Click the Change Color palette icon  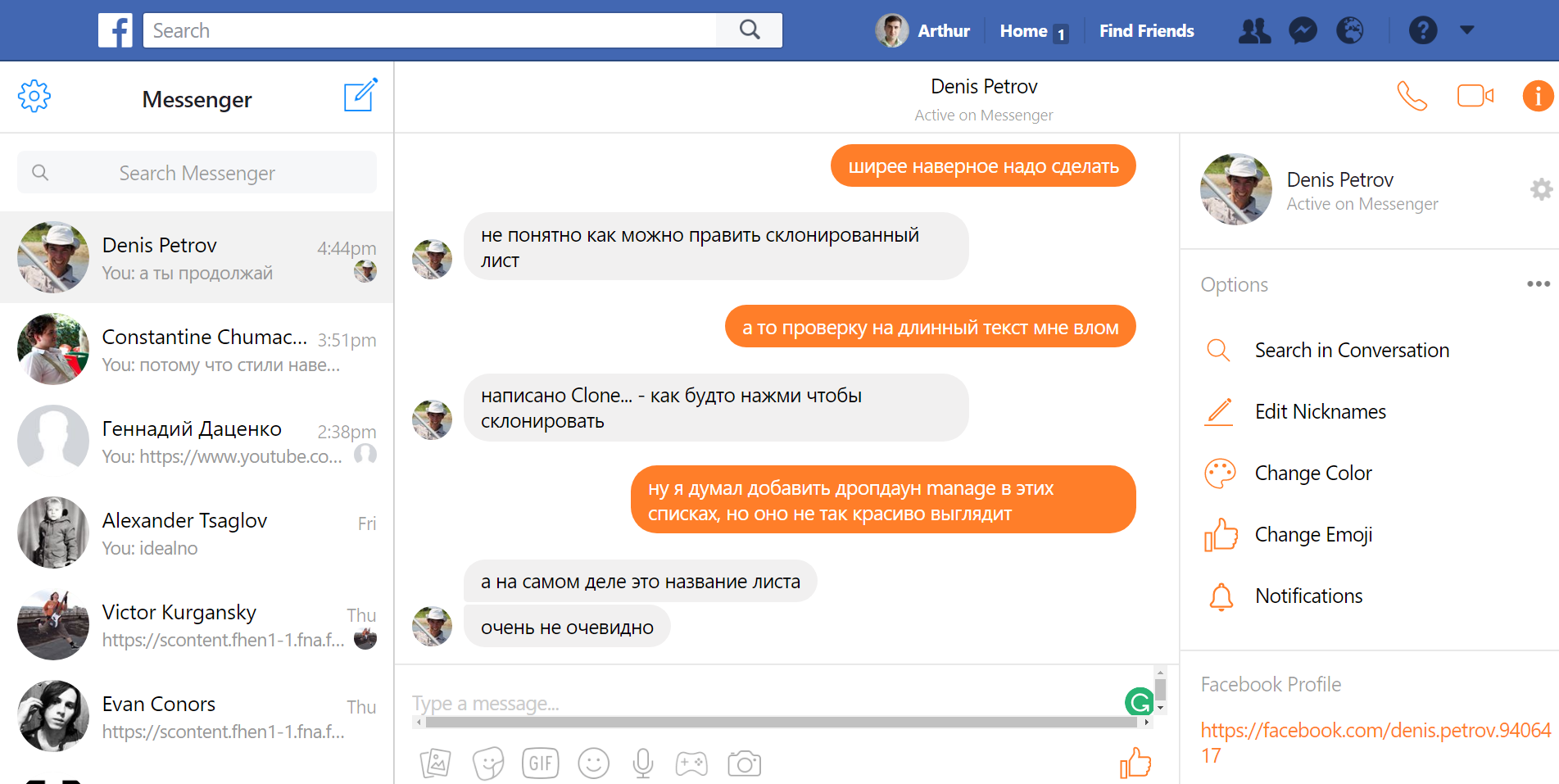click(1220, 473)
